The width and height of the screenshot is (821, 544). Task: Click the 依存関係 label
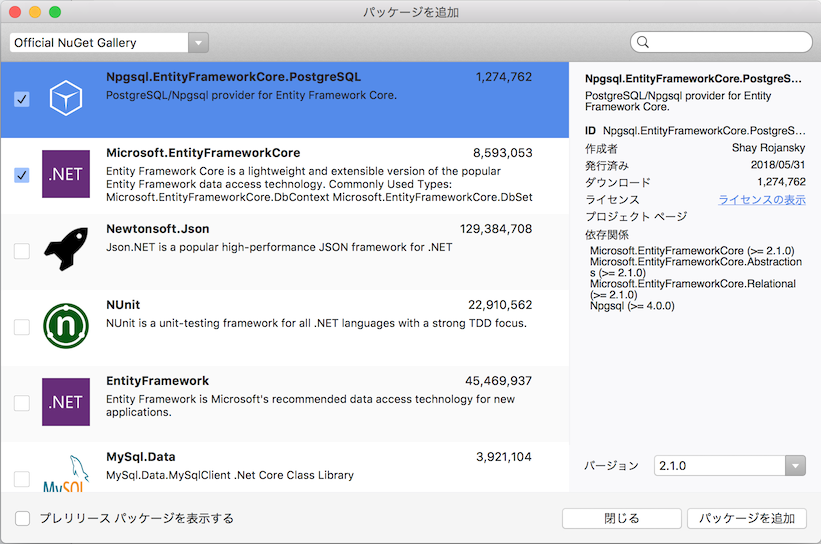(607, 235)
